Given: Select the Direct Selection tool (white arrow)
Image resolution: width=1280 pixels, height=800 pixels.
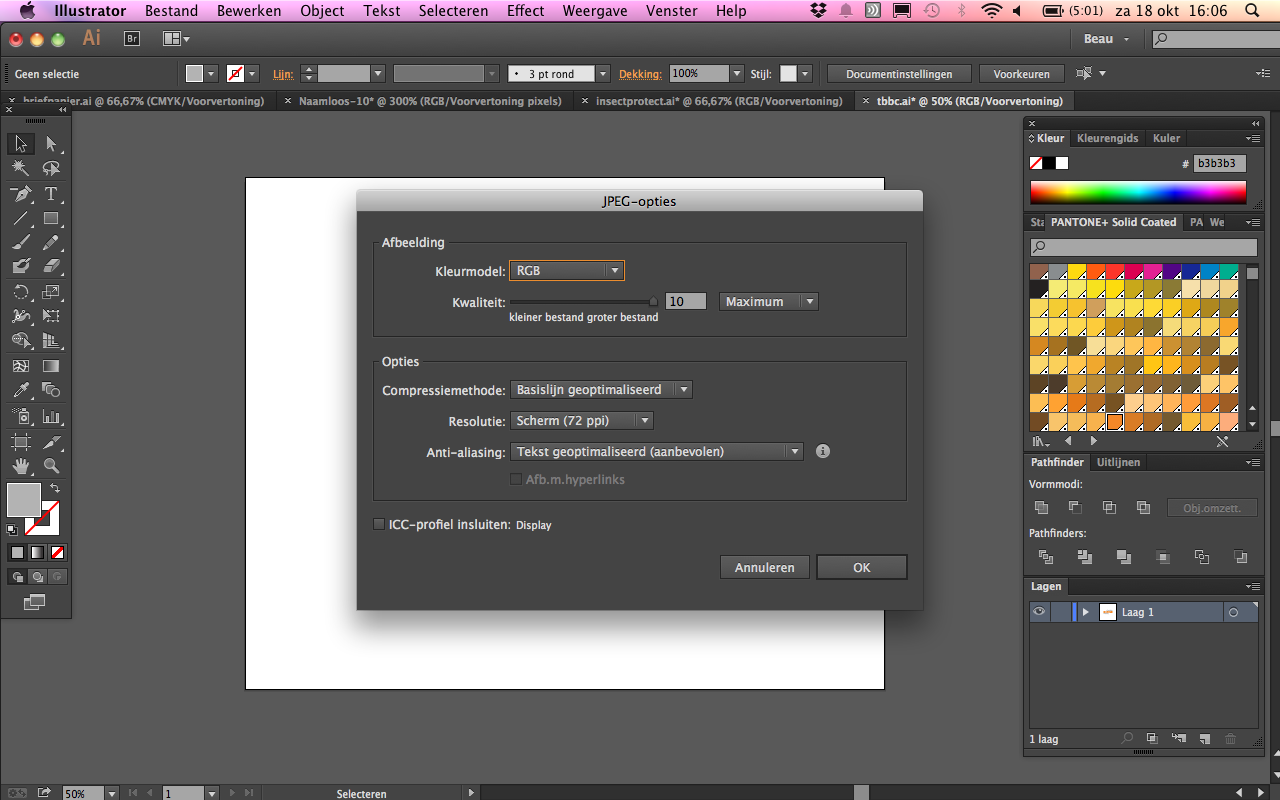Looking at the screenshot, I should [x=51, y=144].
